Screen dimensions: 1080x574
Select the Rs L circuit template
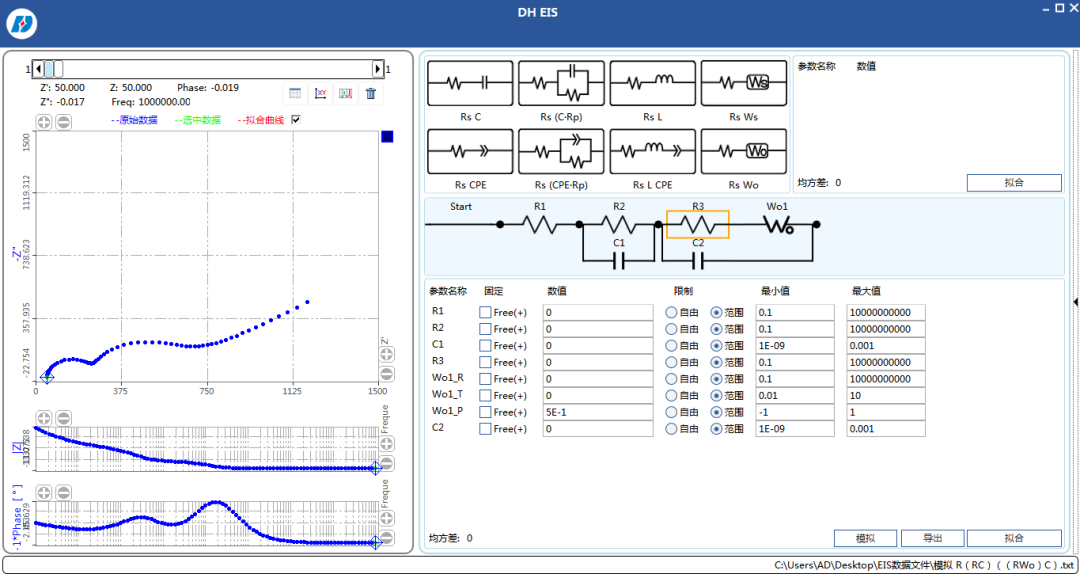[x=652, y=83]
